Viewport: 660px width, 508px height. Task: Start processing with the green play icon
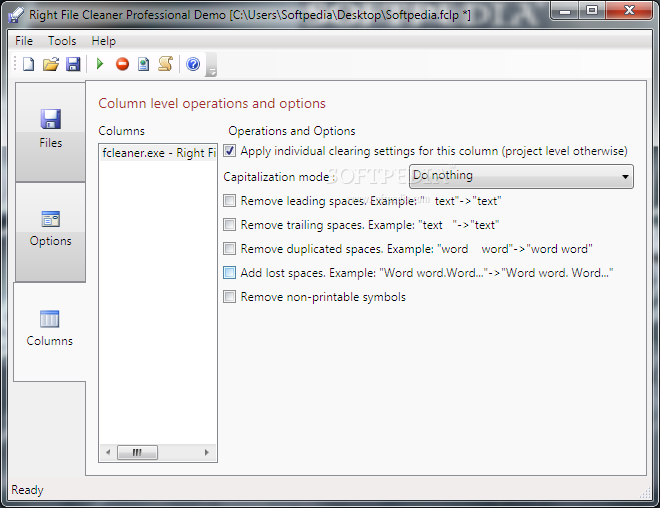point(100,64)
